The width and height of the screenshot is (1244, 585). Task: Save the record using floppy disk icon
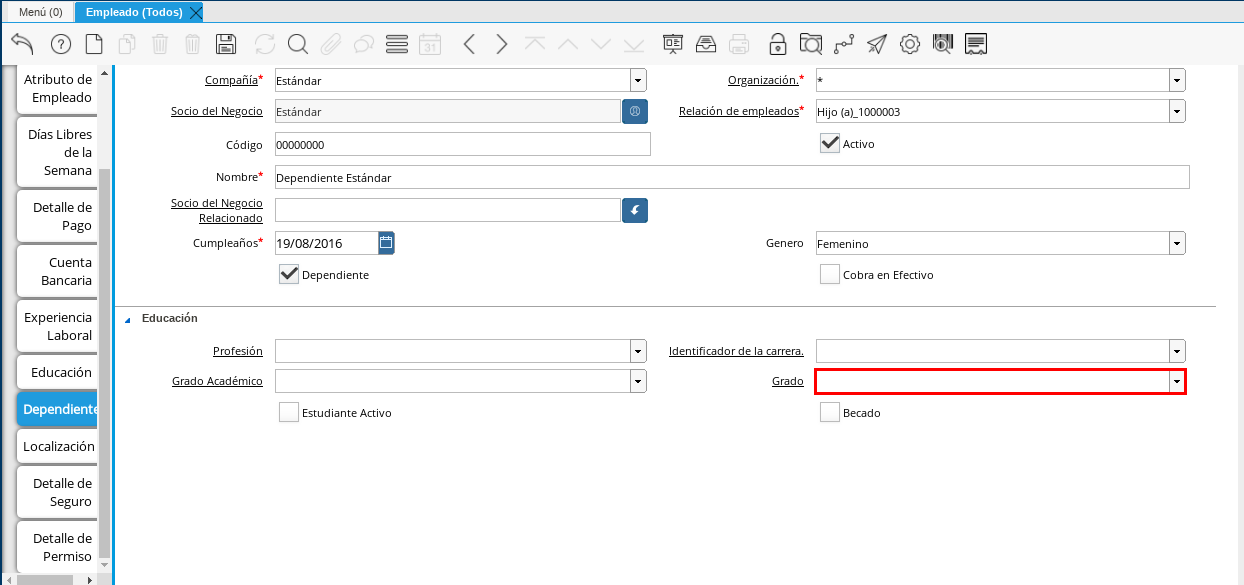226,44
